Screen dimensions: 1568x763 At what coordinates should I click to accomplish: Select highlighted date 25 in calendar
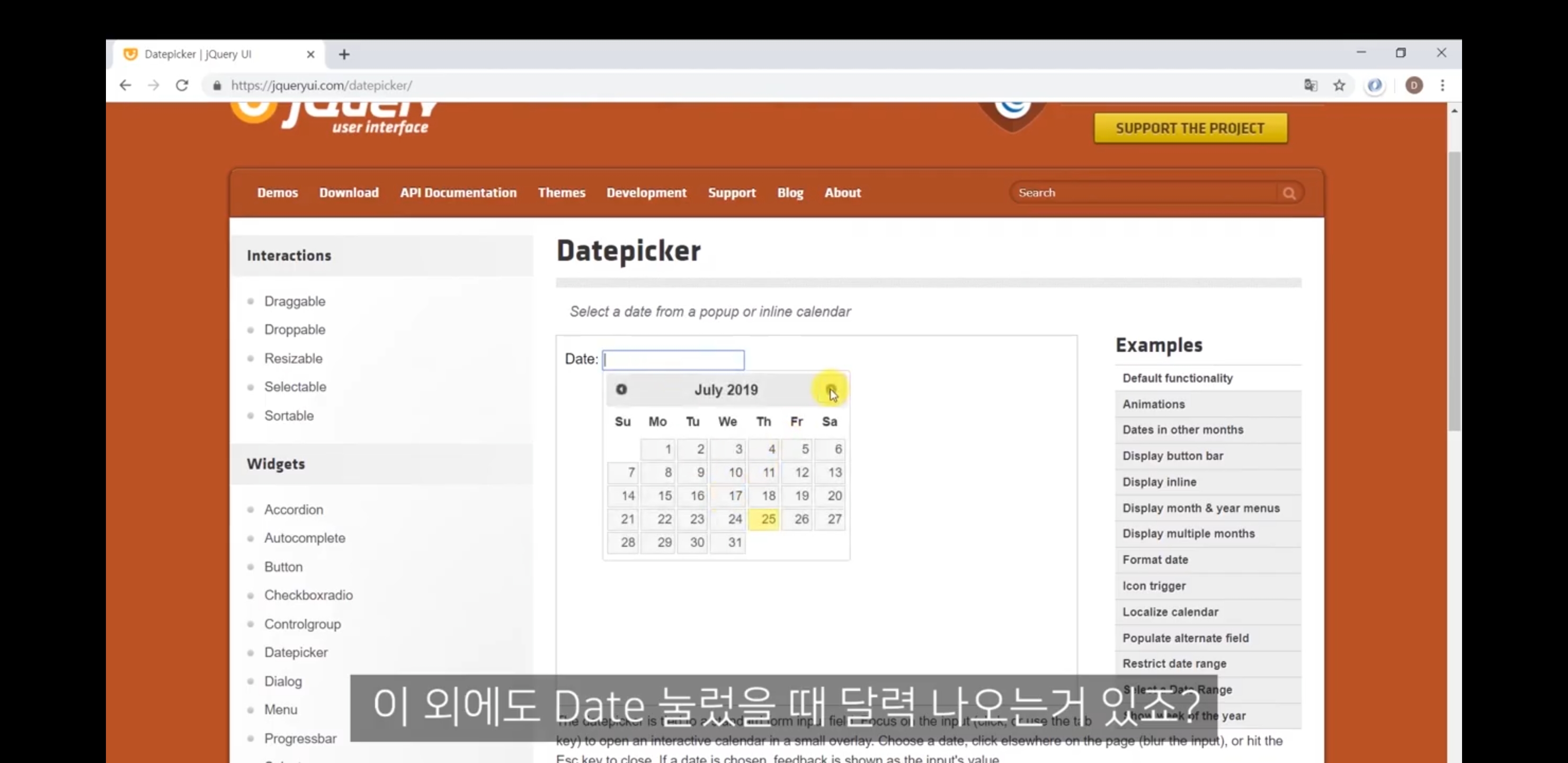point(763,519)
